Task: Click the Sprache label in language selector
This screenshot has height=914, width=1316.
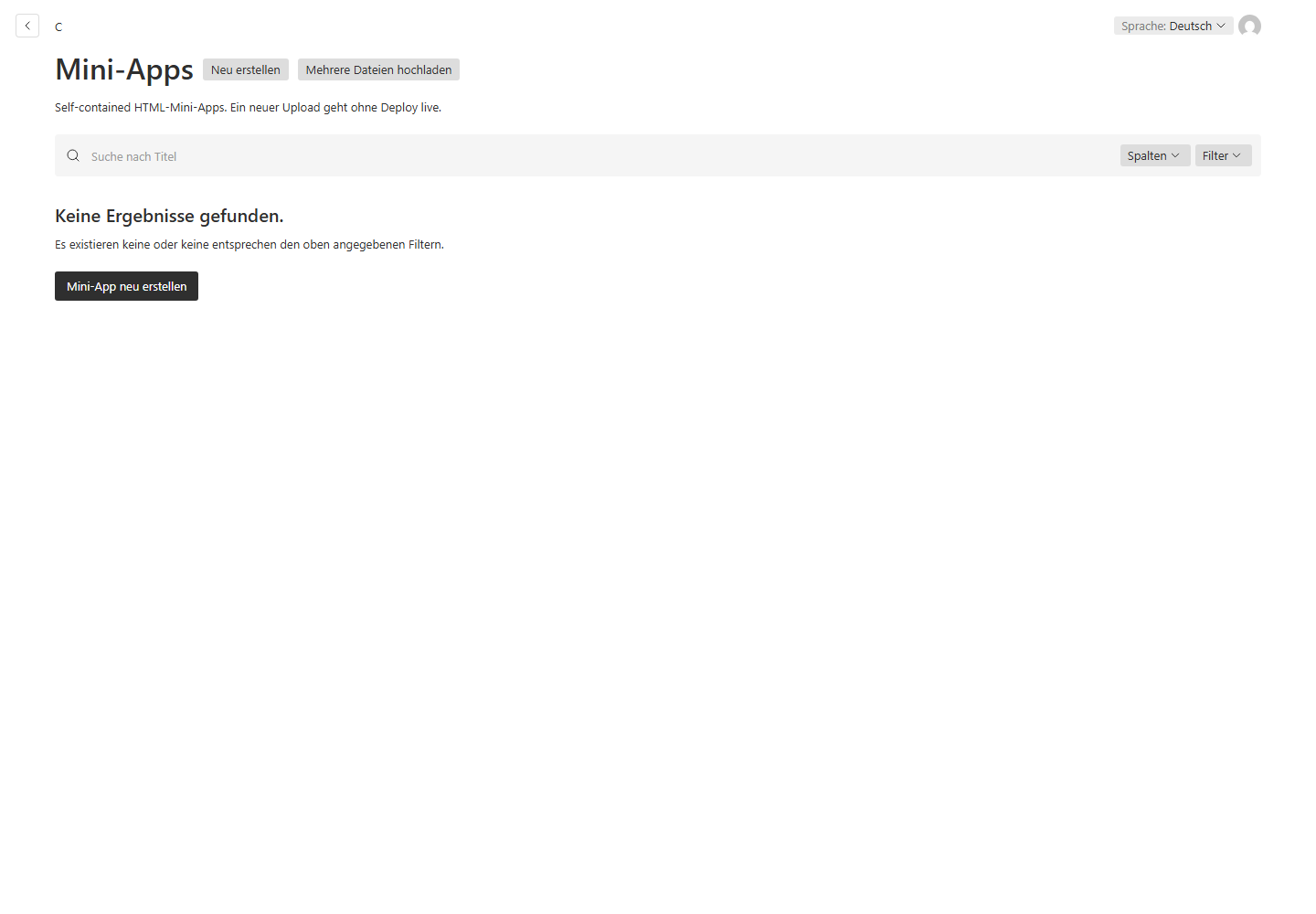Action: (x=1143, y=26)
